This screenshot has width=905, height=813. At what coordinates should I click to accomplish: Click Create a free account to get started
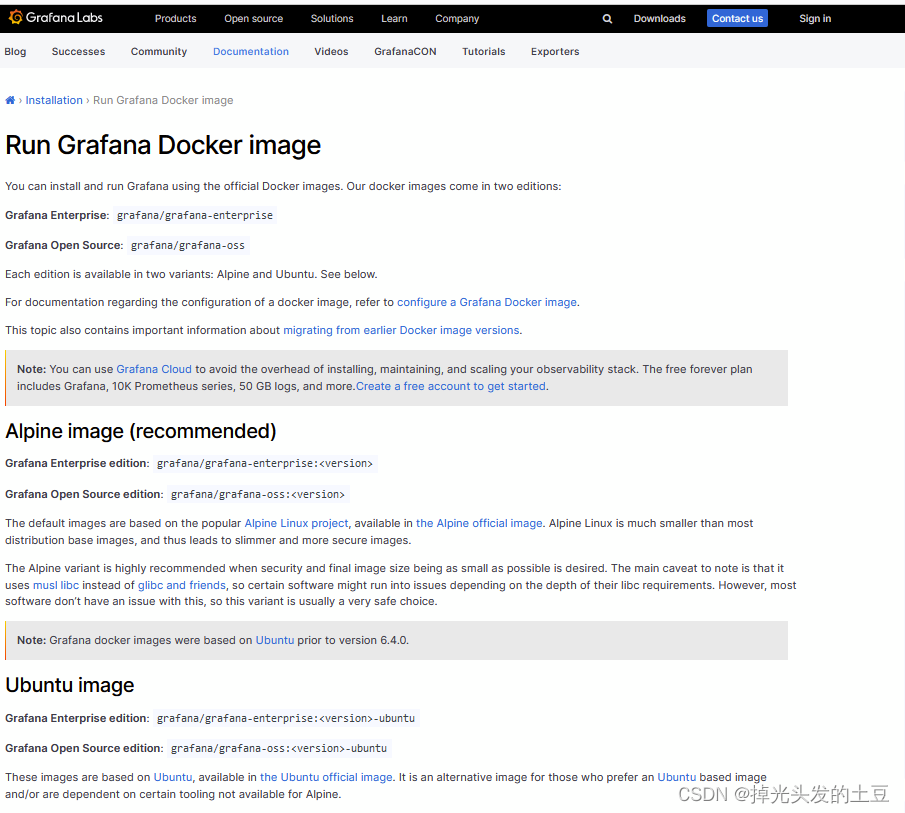[x=451, y=386]
